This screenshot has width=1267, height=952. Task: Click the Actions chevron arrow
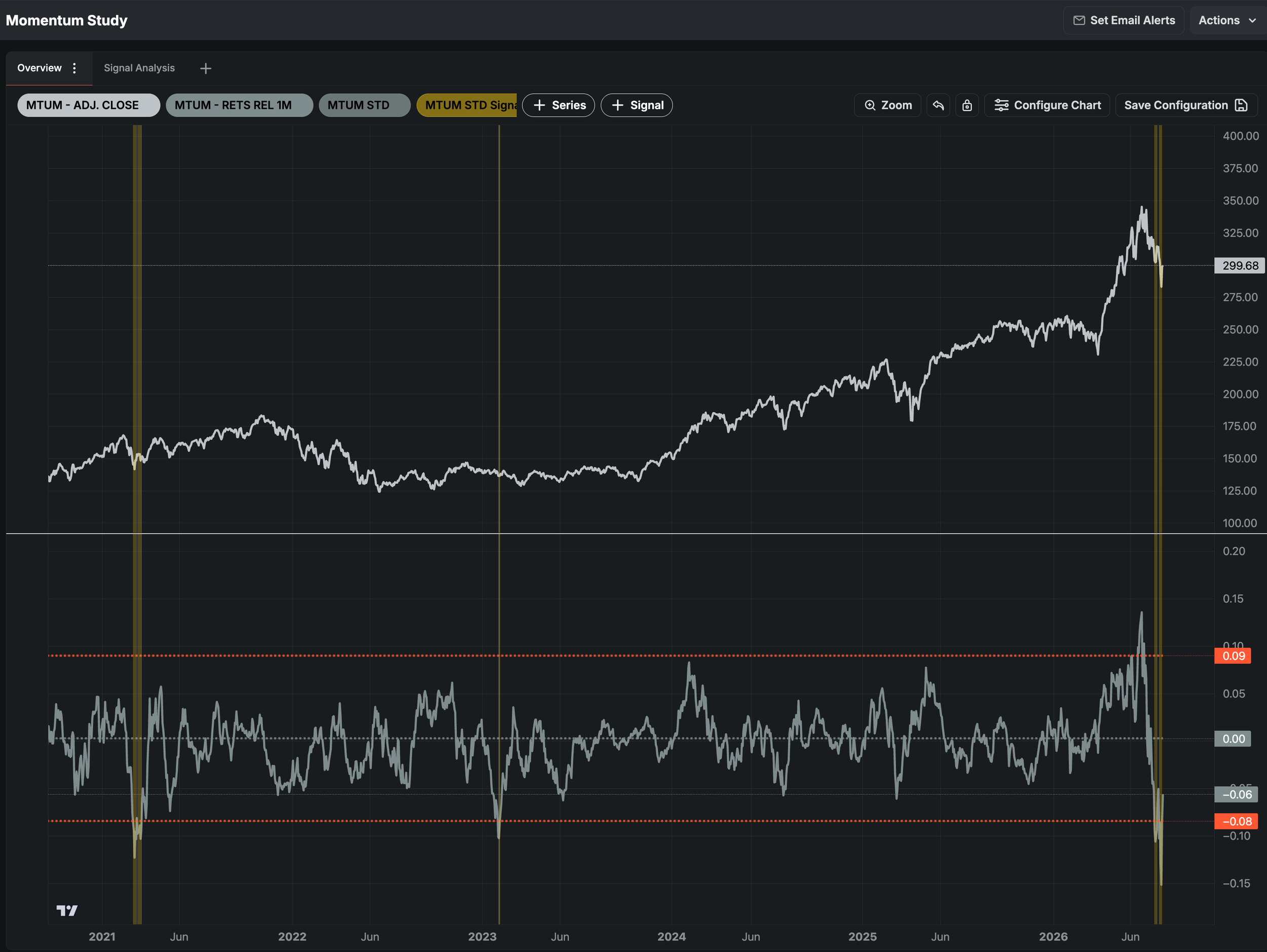pos(1253,21)
